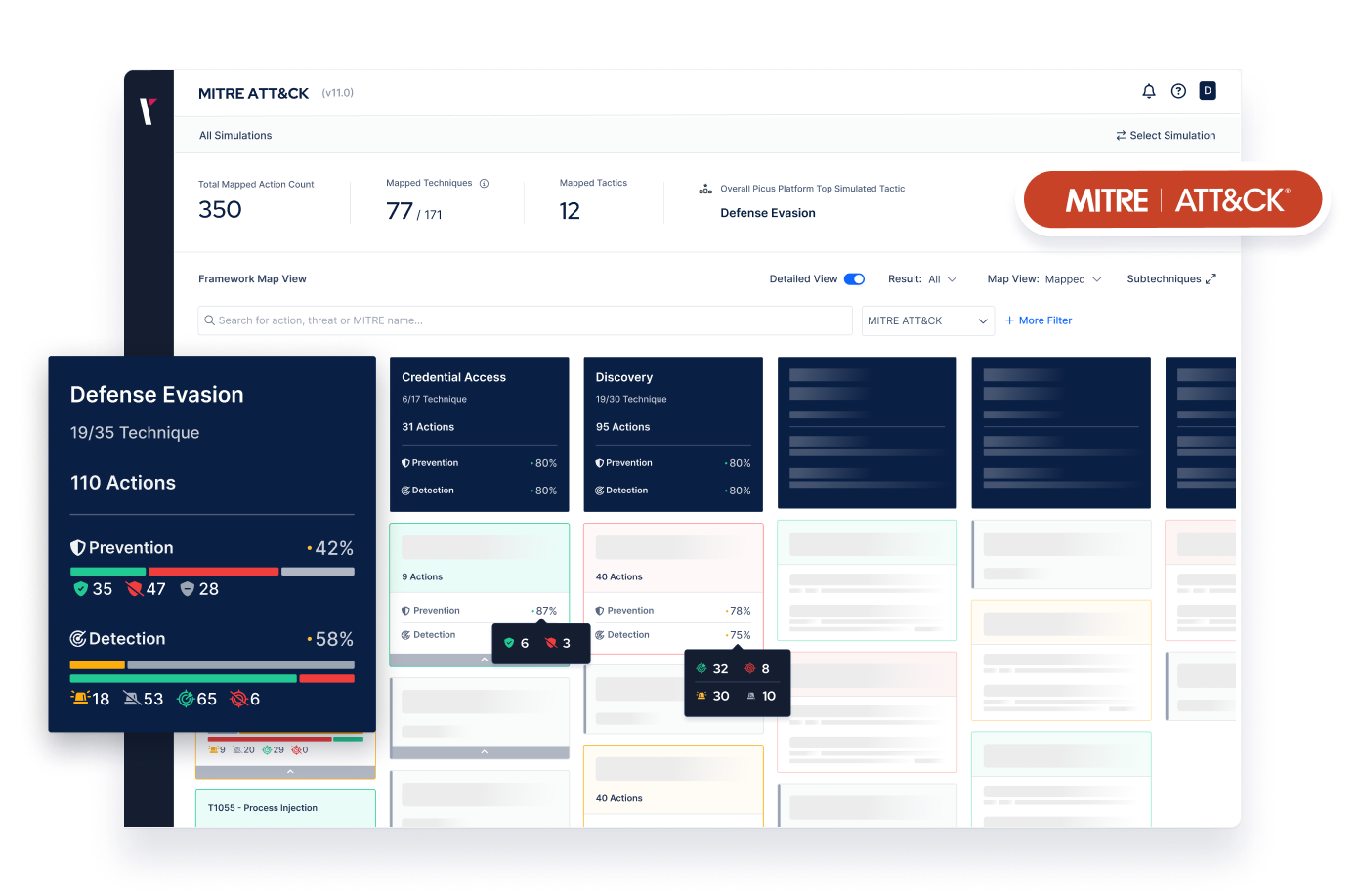Click the Subtechniques expand arrows icon
The width and height of the screenshot is (1360, 896).
pos(1211,279)
